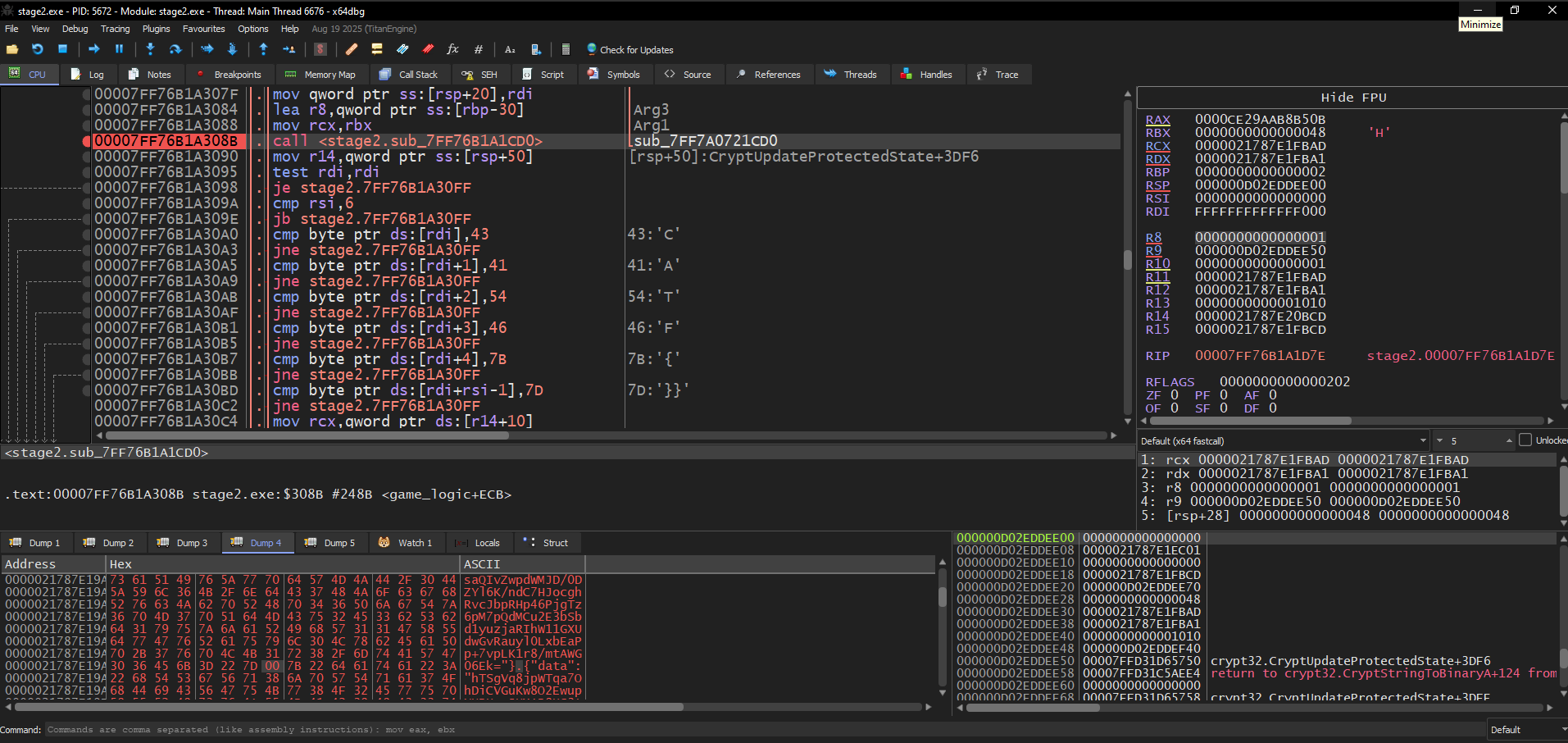Click the RAX register label
Image resolution: width=1568 pixels, height=743 pixels.
[1157, 120]
